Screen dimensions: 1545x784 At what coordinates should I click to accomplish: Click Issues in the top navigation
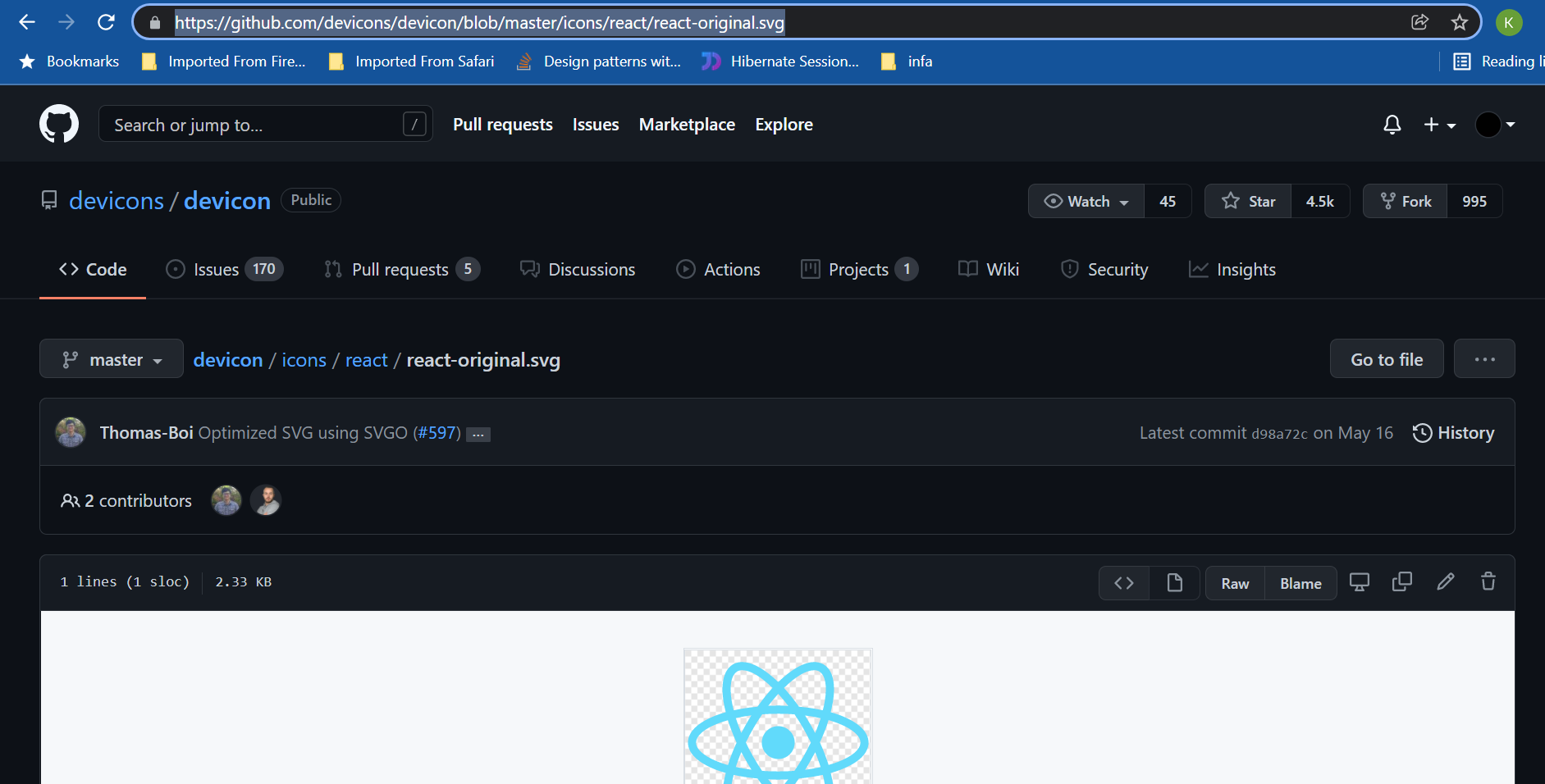[596, 125]
